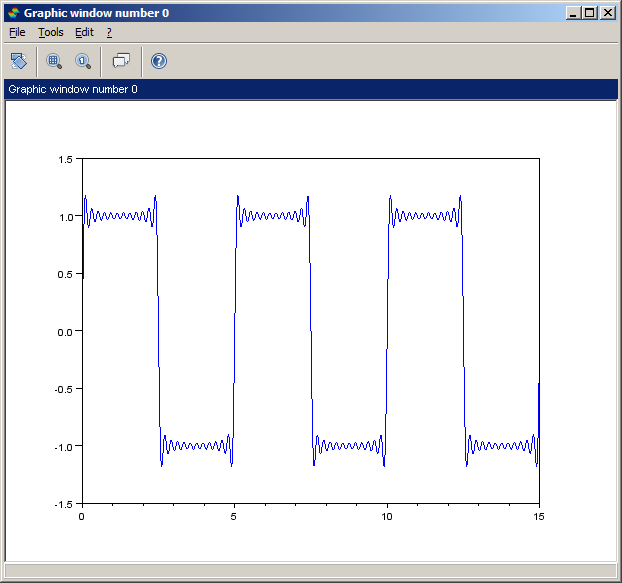Click the y-axis label 0.5
The height and width of the screenshot is (583, 622).
65,274
